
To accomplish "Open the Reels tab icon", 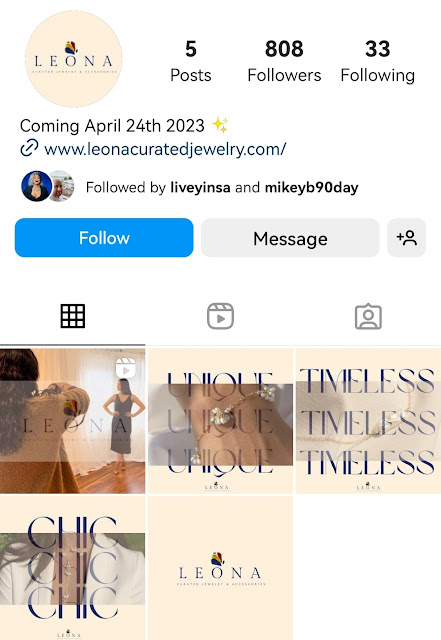I will pos(220,316).
